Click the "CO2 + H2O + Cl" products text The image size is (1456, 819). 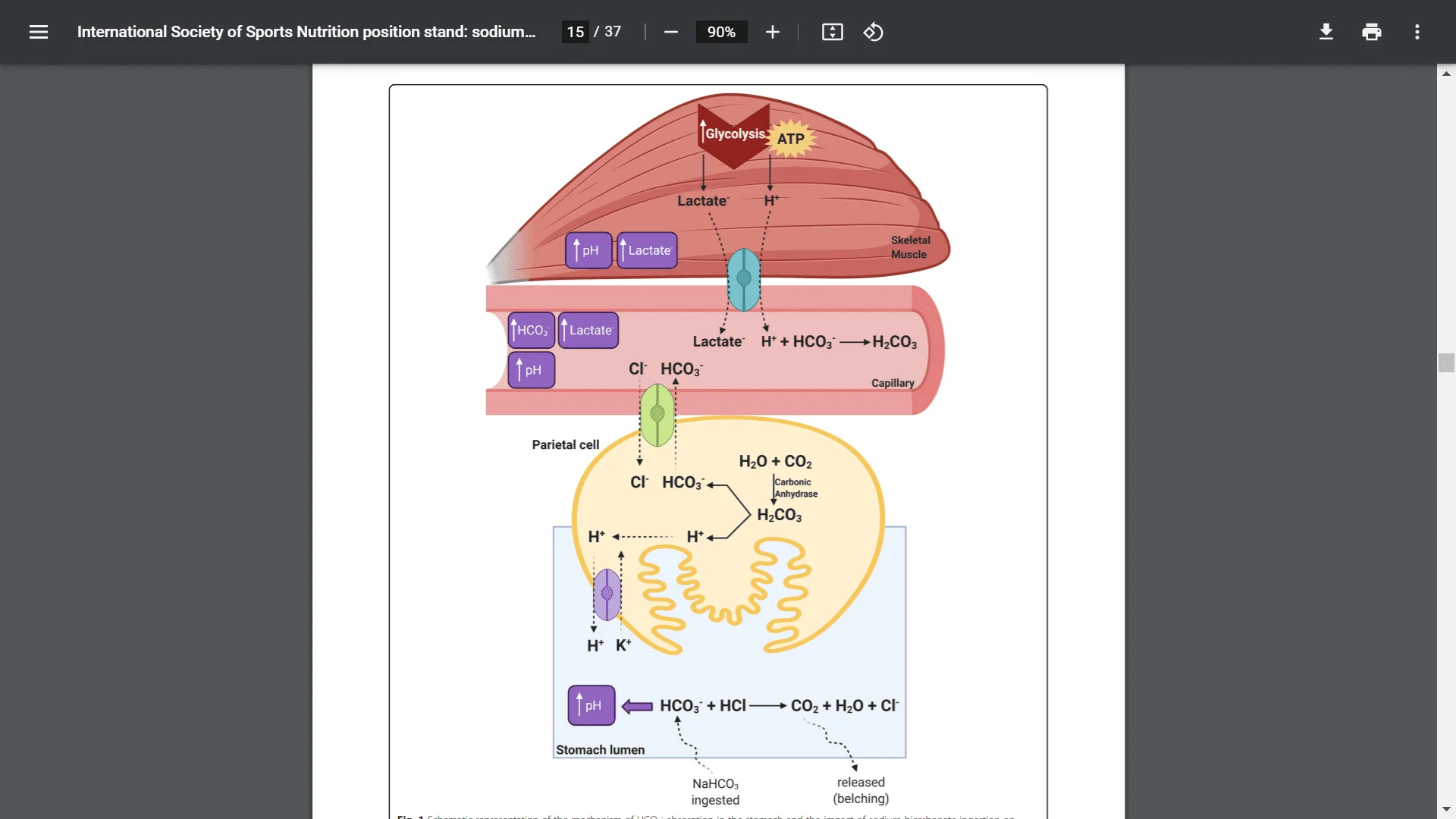click(845, 706)
